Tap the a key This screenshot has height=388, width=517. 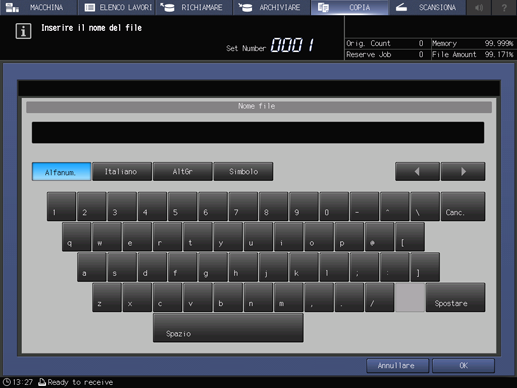coord(92,267)
